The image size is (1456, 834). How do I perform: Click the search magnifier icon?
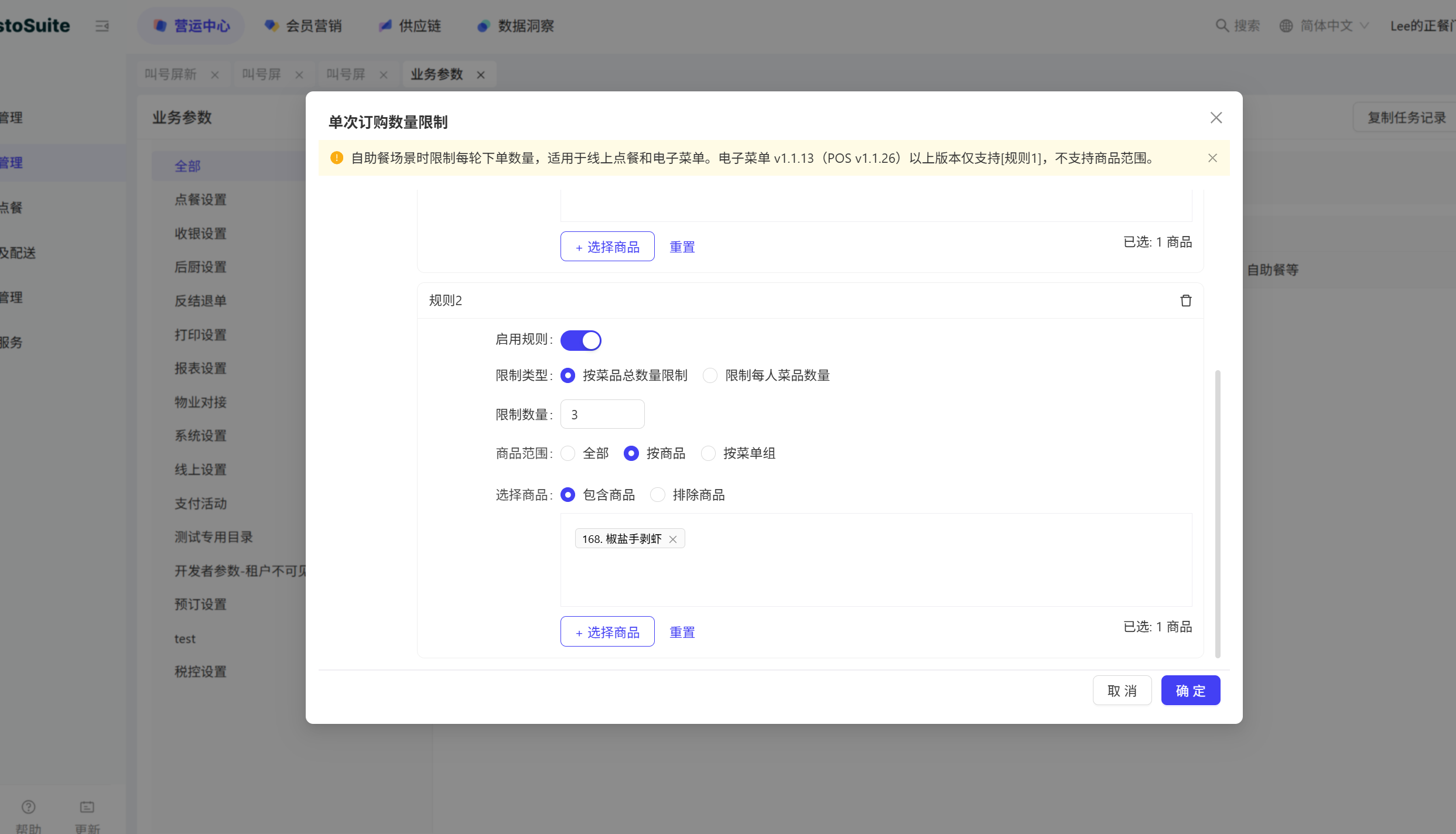[x=1222, y=26]
